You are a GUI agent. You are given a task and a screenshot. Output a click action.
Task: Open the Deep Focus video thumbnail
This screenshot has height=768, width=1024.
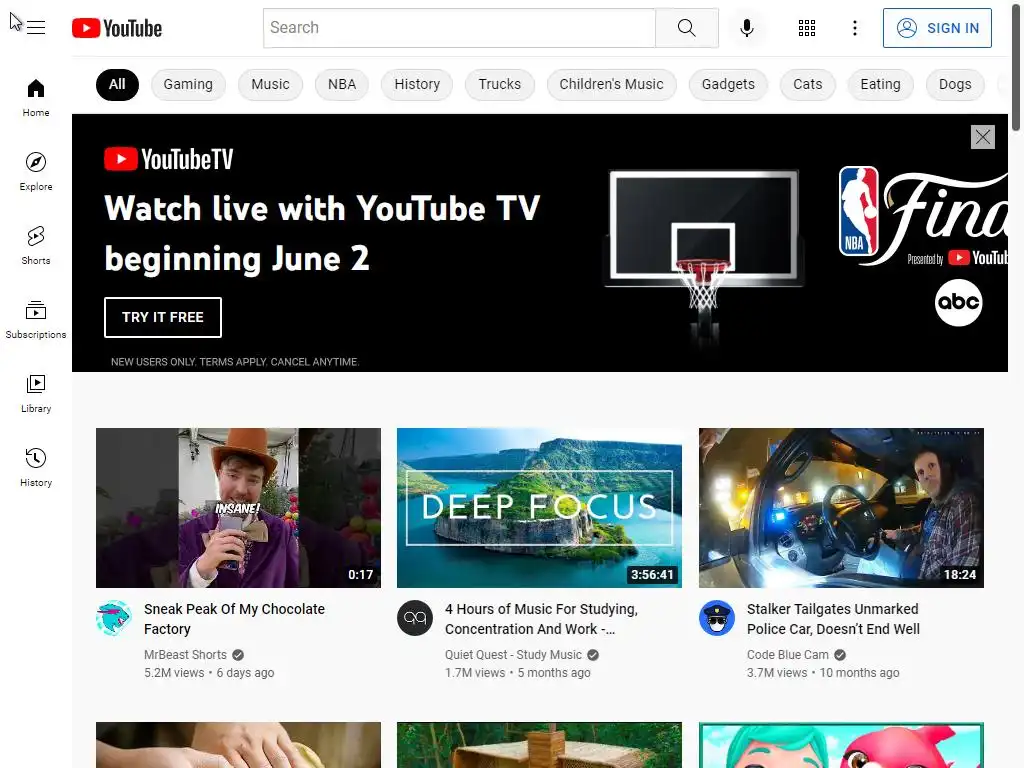point(539,508)
